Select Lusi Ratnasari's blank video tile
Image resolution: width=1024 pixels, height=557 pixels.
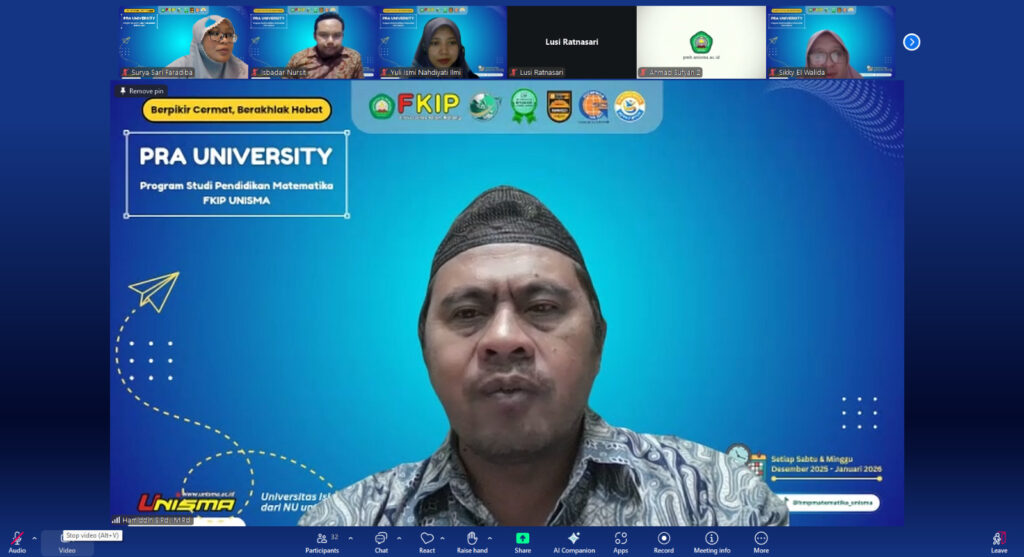coord(571,42)
